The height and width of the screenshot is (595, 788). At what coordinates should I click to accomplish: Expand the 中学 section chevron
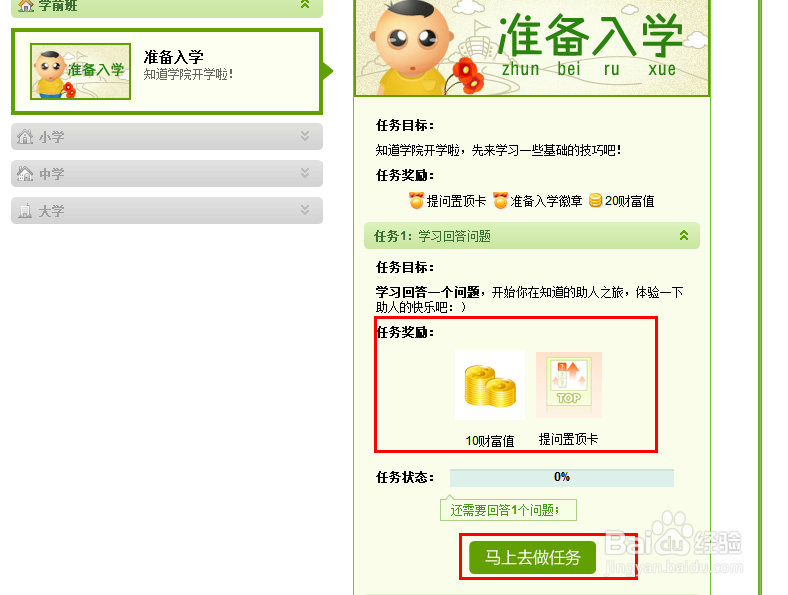(305, 173)
